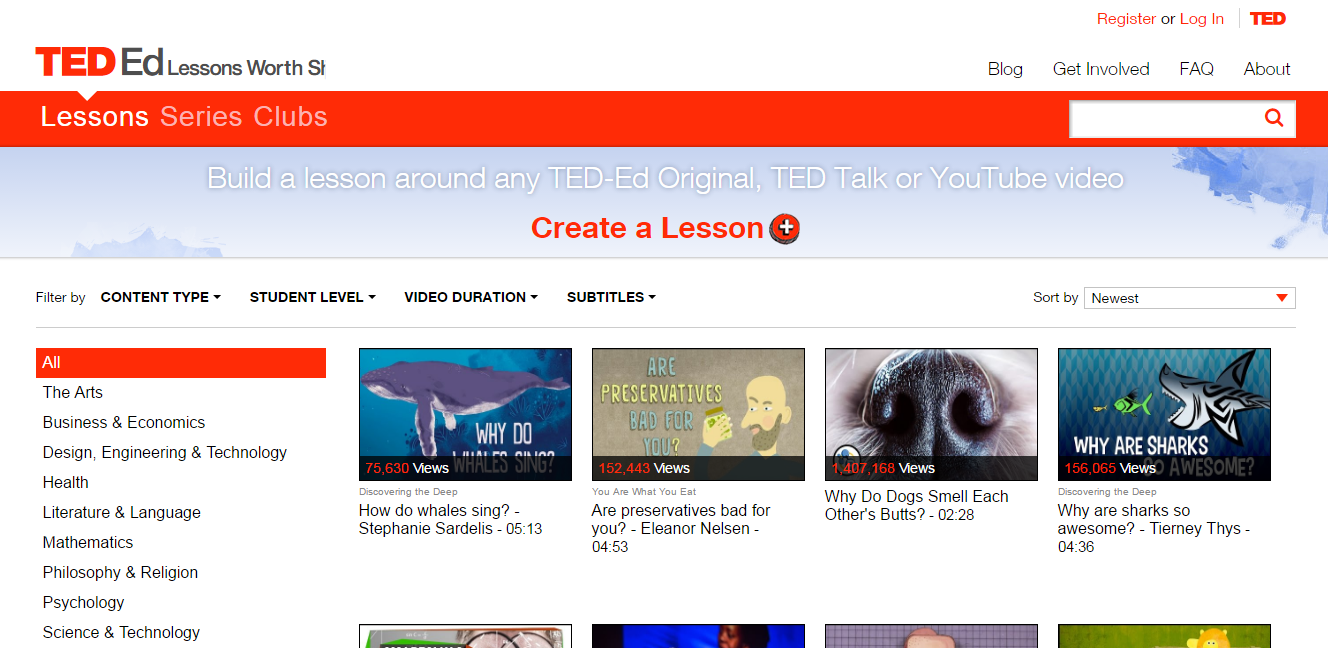Open the Blog menu link

pos(1005,69)
